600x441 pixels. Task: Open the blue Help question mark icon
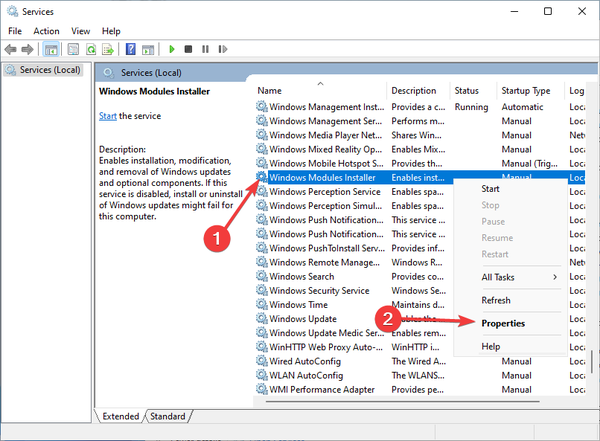coord(130,48)
